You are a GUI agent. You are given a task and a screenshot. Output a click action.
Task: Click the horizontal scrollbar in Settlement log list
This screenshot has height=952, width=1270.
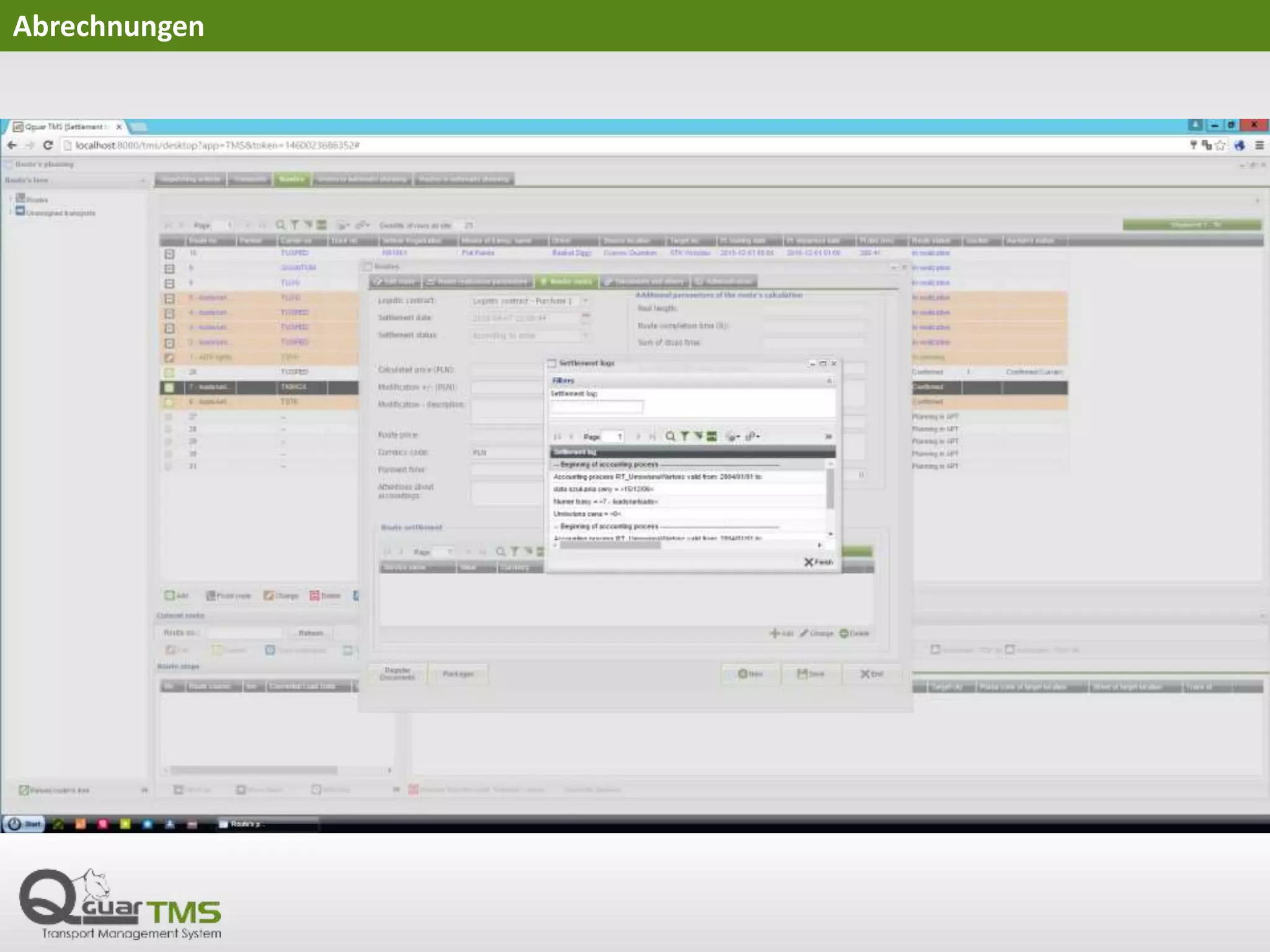pos(611,545)
